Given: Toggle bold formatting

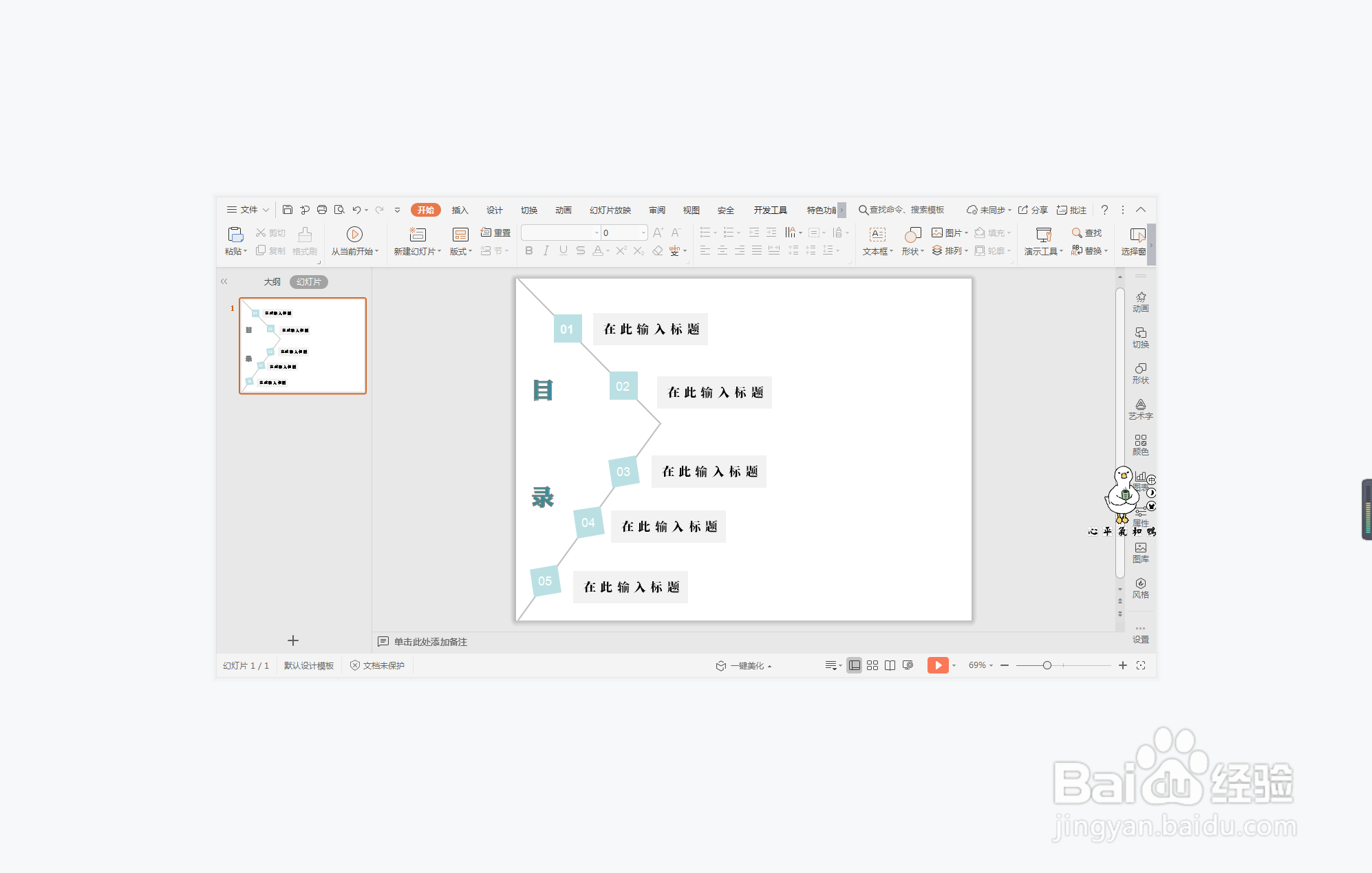Looking at the screenshot, I should (528, 251).
